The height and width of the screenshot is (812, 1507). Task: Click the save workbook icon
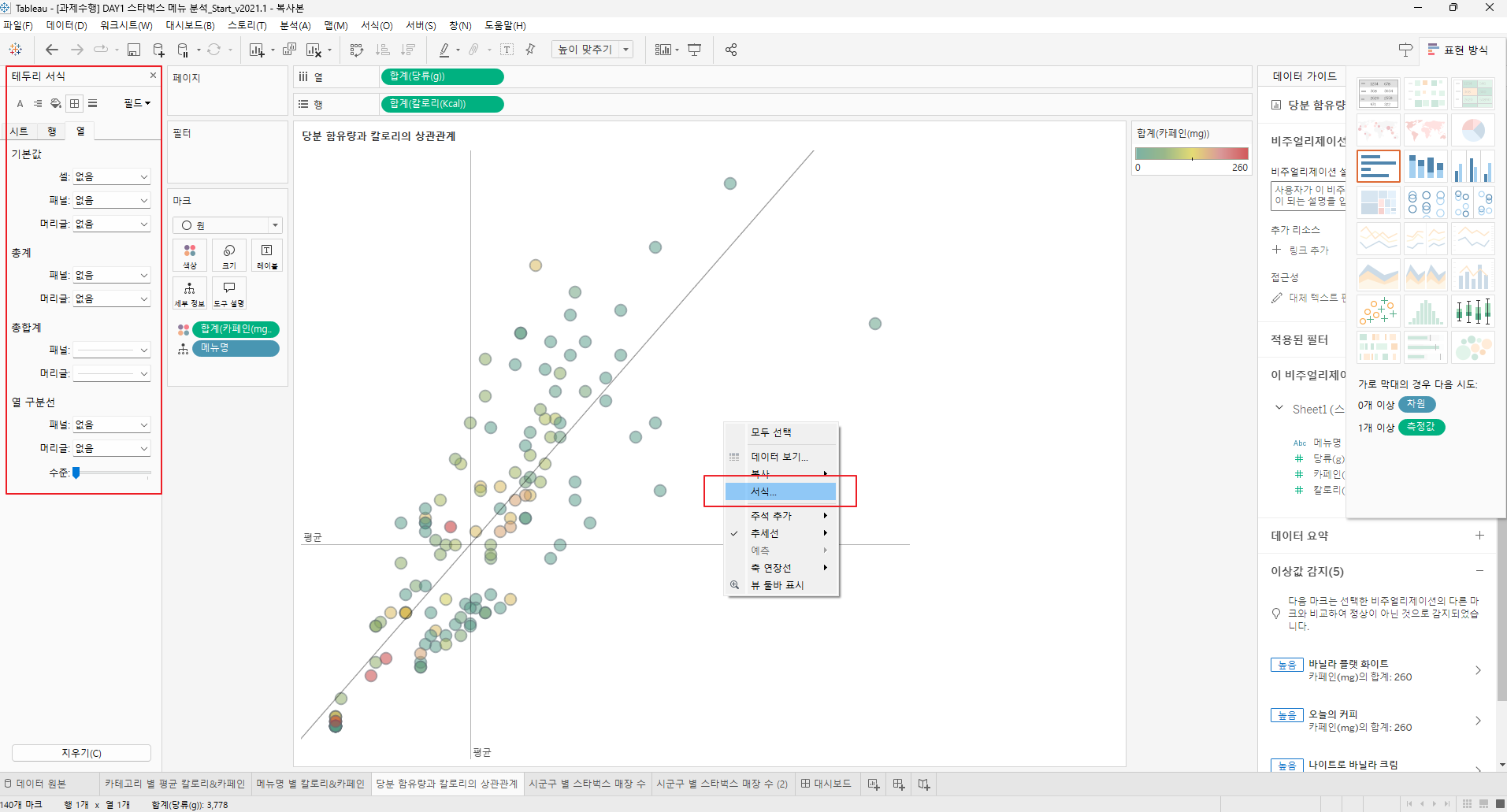(x=134, y=50)
